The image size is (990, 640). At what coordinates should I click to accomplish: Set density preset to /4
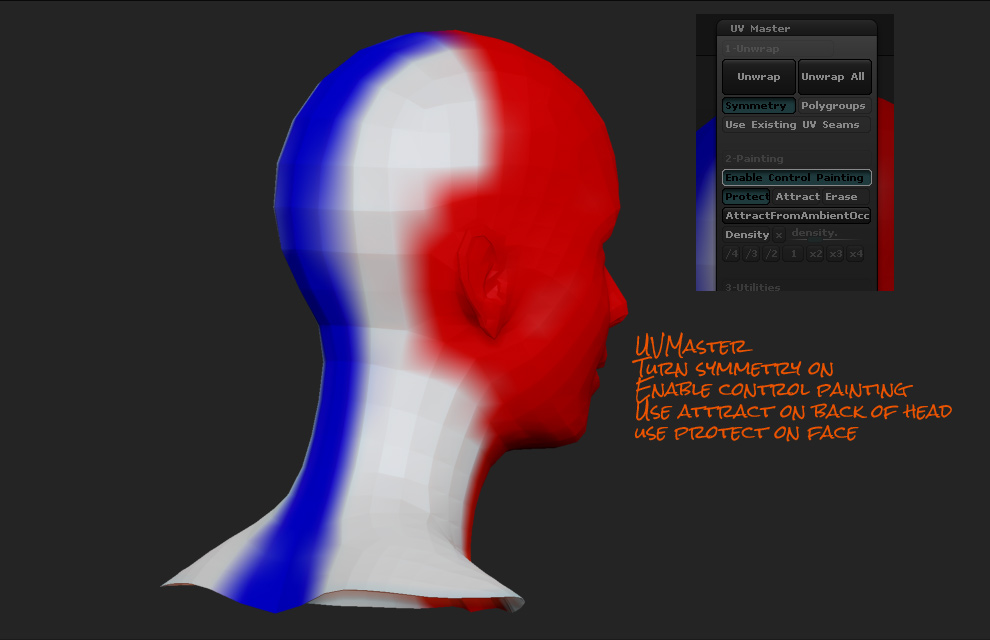[732, 254]
